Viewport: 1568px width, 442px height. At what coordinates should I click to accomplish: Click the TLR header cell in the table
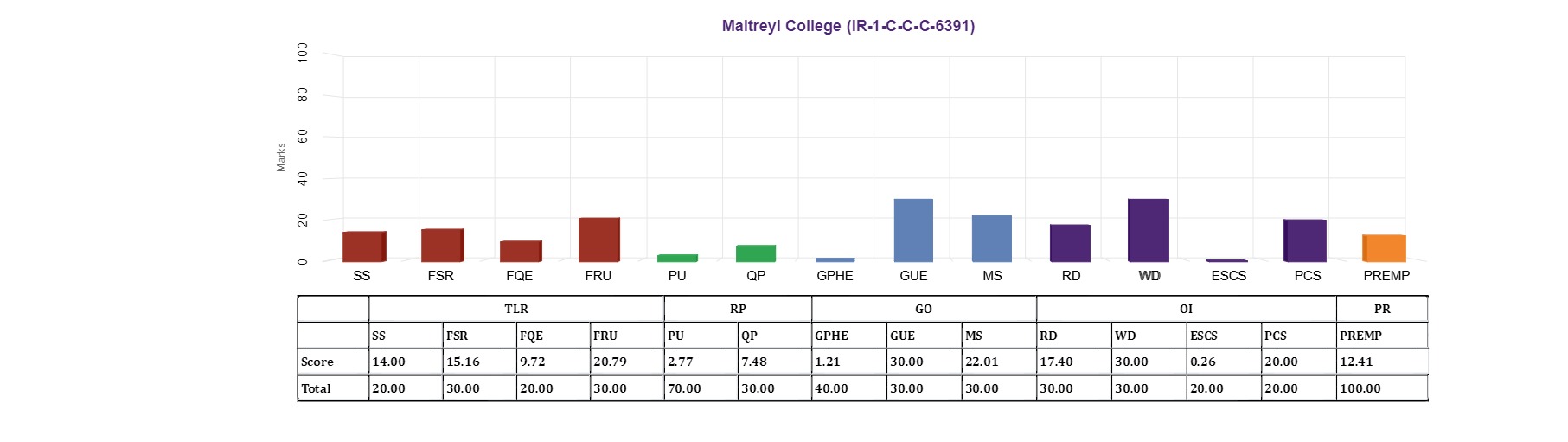click(516, 309)
